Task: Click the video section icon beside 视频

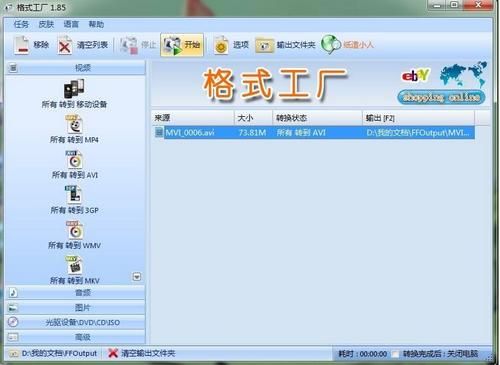Action: click(13, 68)
